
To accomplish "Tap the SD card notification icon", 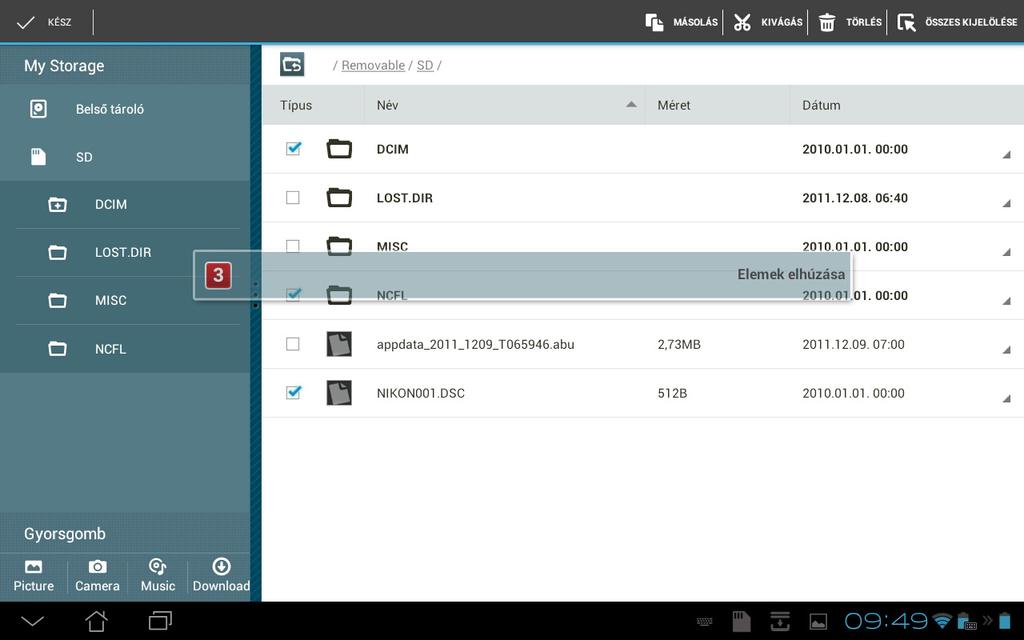I will click(x=741, y=621).
